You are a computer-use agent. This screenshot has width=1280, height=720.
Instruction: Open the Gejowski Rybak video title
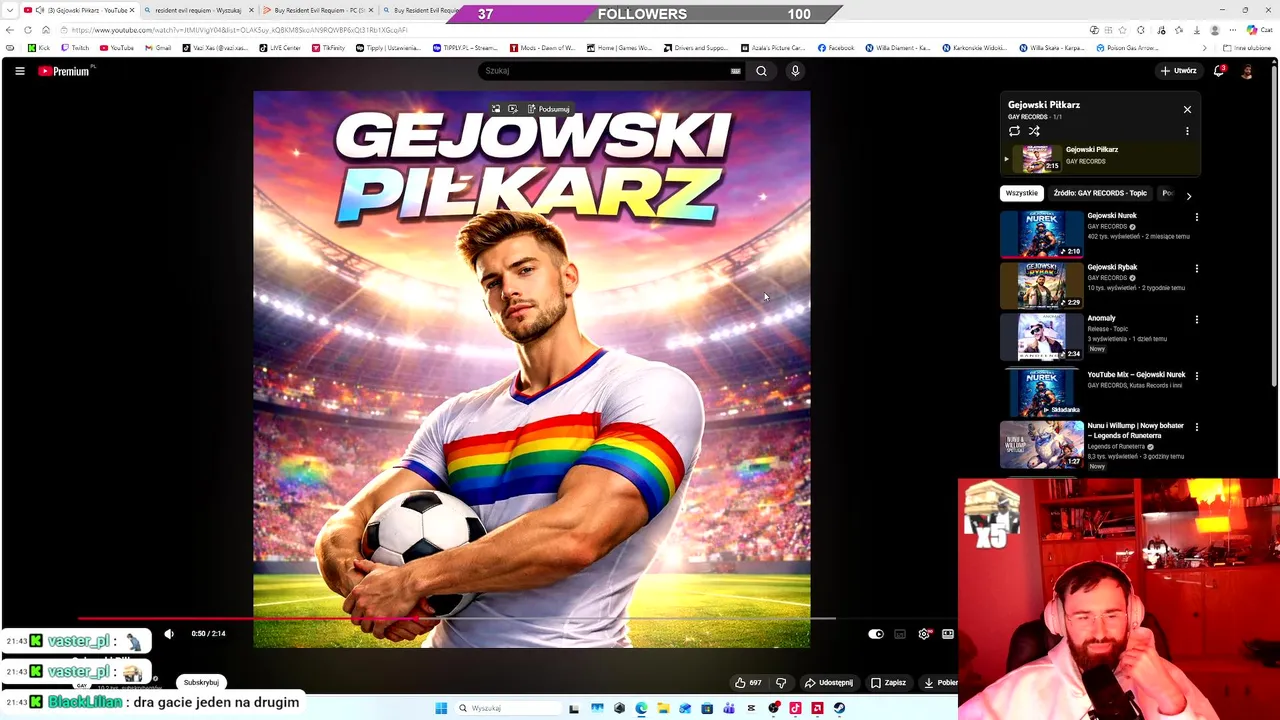click(1112, 267)
